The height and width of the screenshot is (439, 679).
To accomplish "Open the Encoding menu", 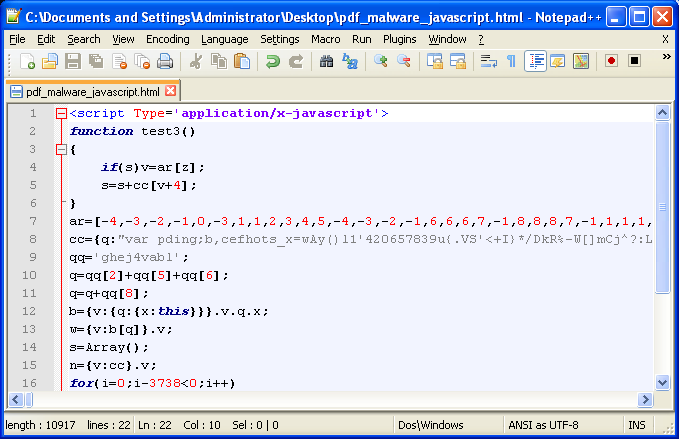I will [167, 39].
